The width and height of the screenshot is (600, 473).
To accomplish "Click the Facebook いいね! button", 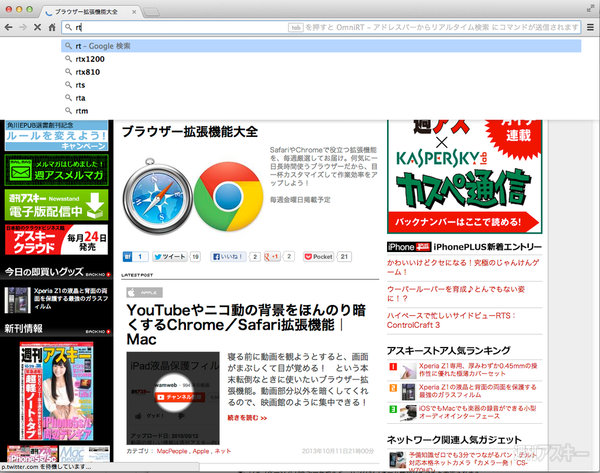I will pyautogui.click(x=228, y=256).
